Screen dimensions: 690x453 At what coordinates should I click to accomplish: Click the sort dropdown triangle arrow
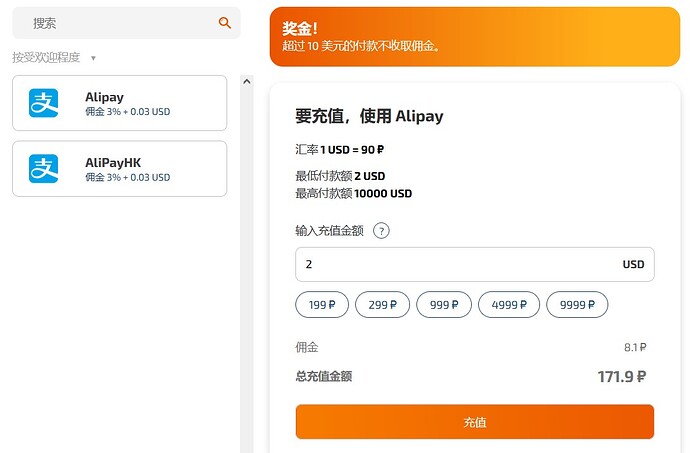pyautogui.click(x=93, y=58)
